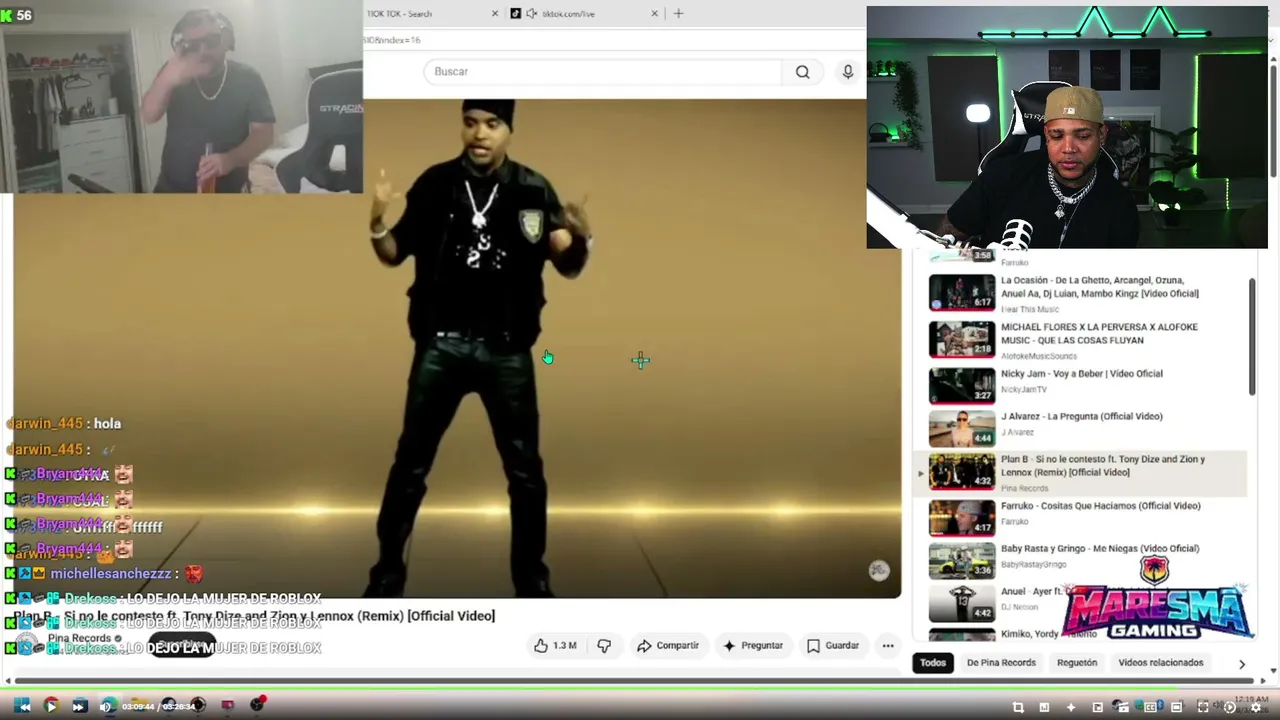
Task: Open the settings gear in player bar
Action: pyautogui.click(x=1256, y=707)
